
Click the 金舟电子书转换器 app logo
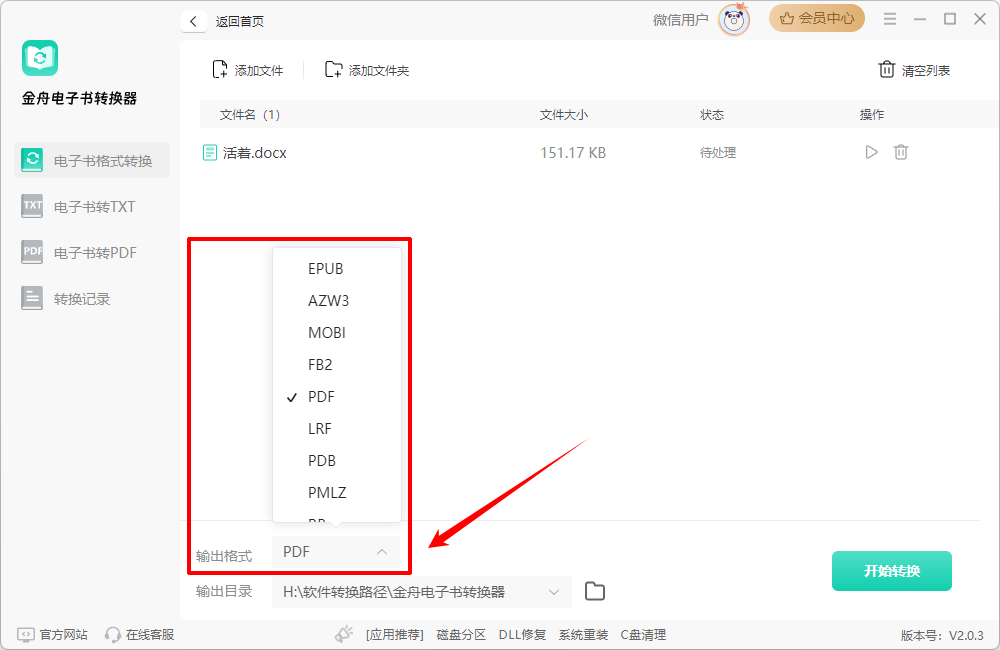[40, 58]
